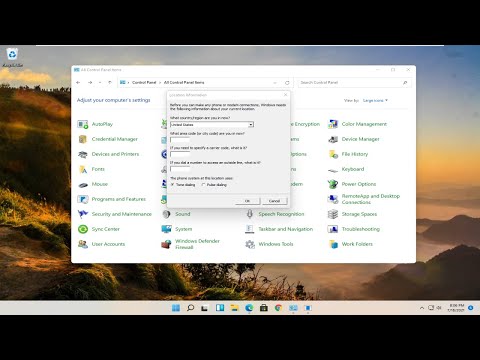Viewport: 480px width, 360px height.
Task: Open the Windows Tools gear icon
Action: 250,244
